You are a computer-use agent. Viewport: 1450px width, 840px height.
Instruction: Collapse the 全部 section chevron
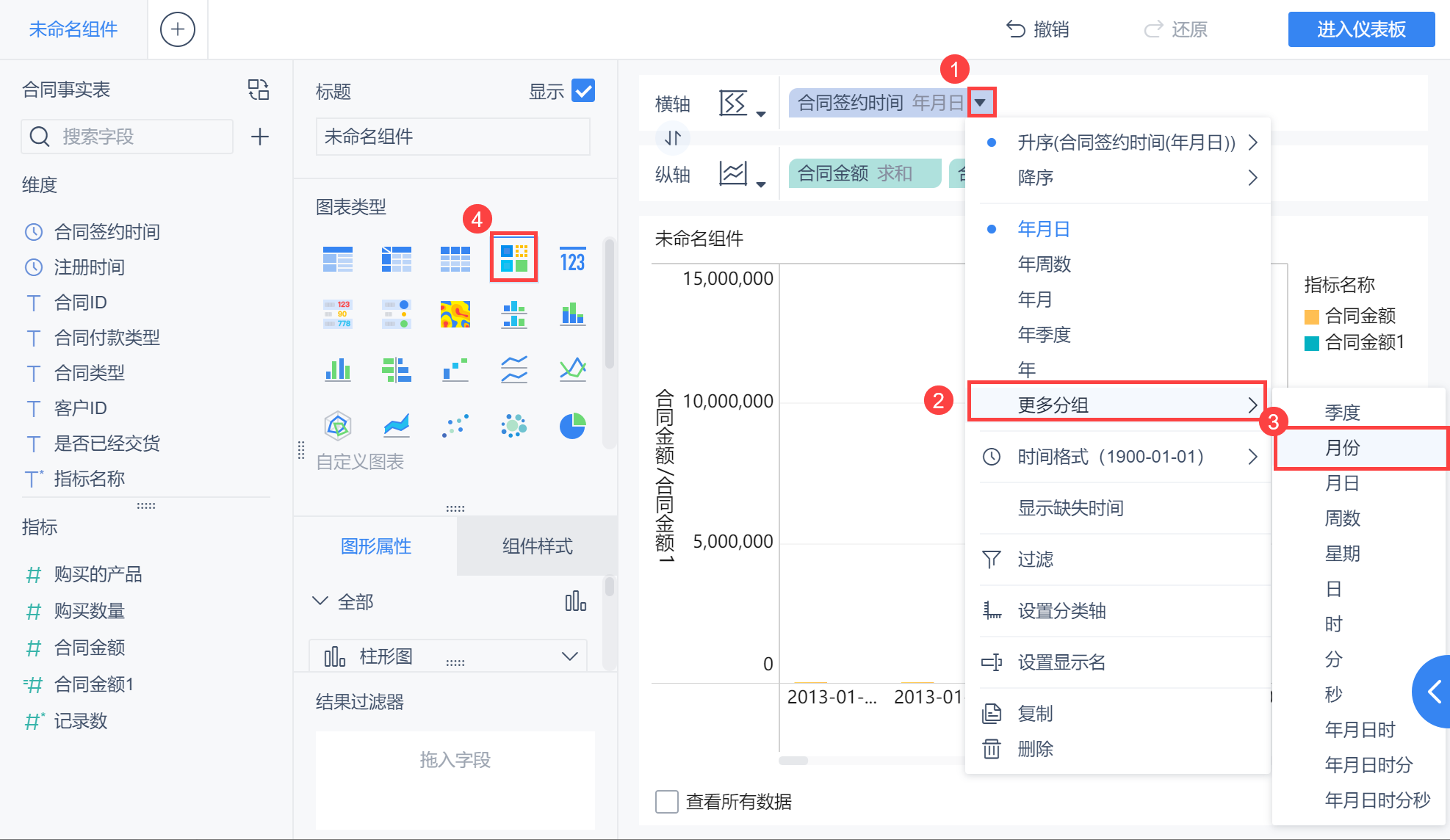(x=320, y=601)
